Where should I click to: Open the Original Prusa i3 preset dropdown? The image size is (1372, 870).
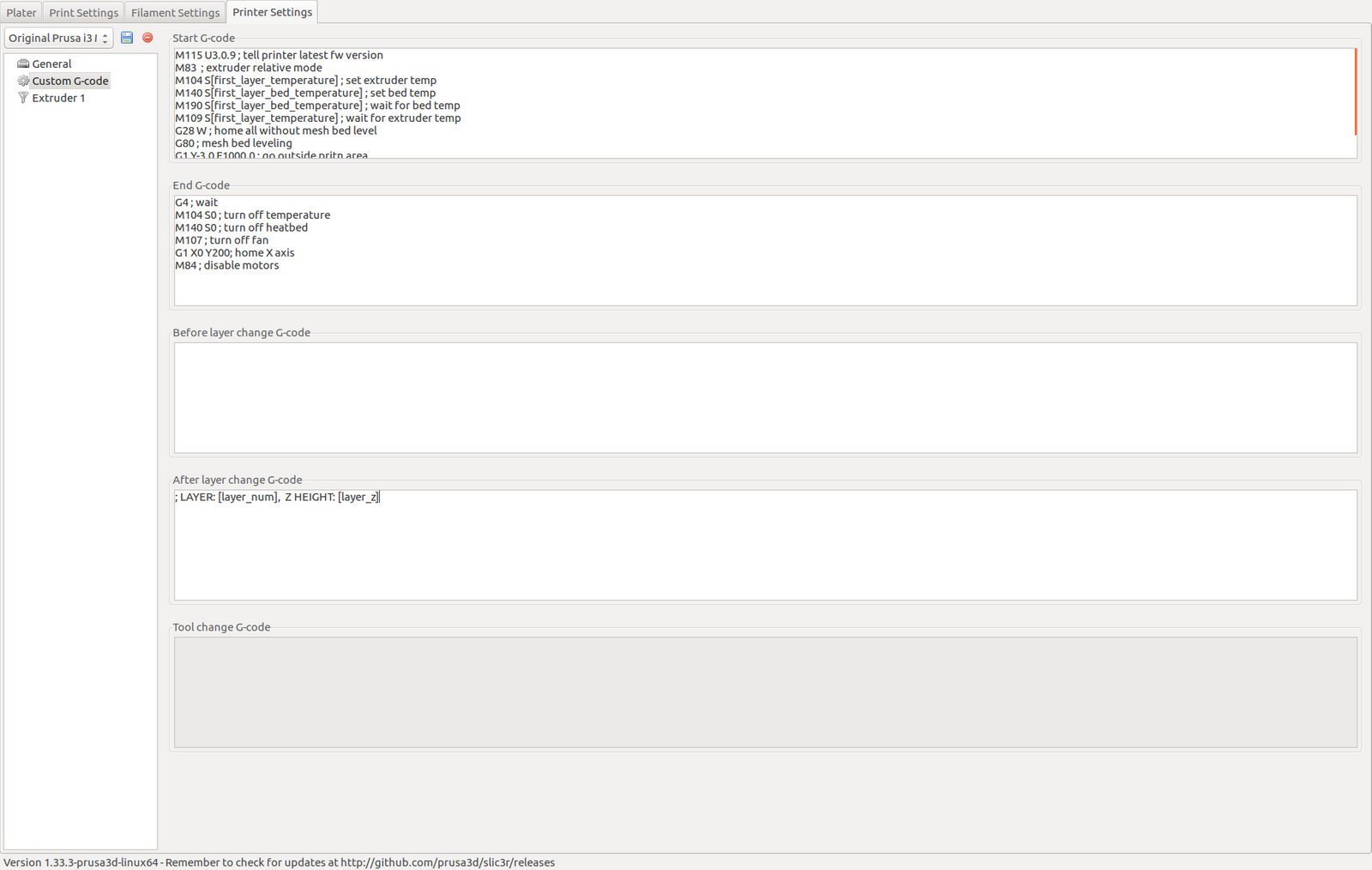click(x=58, y=38)
